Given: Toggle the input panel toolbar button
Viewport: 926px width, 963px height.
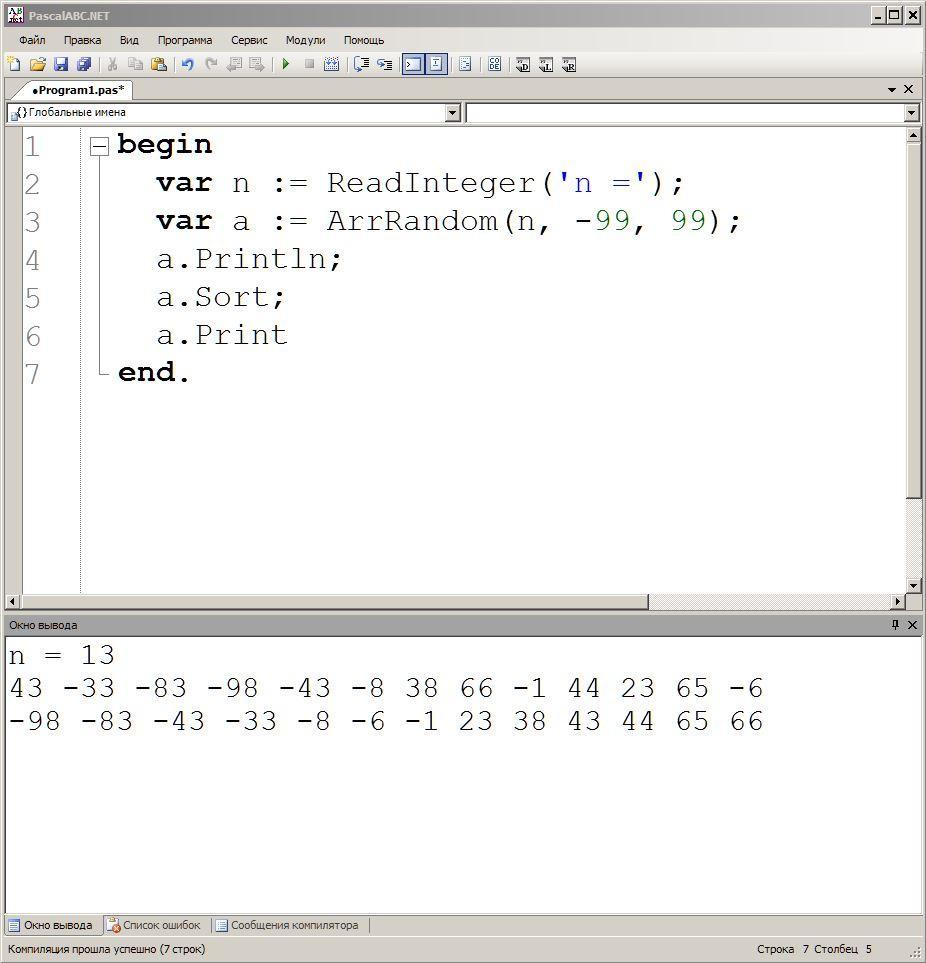Looking at the screenshot, I should pyautogui.click(x=436, y=64).
